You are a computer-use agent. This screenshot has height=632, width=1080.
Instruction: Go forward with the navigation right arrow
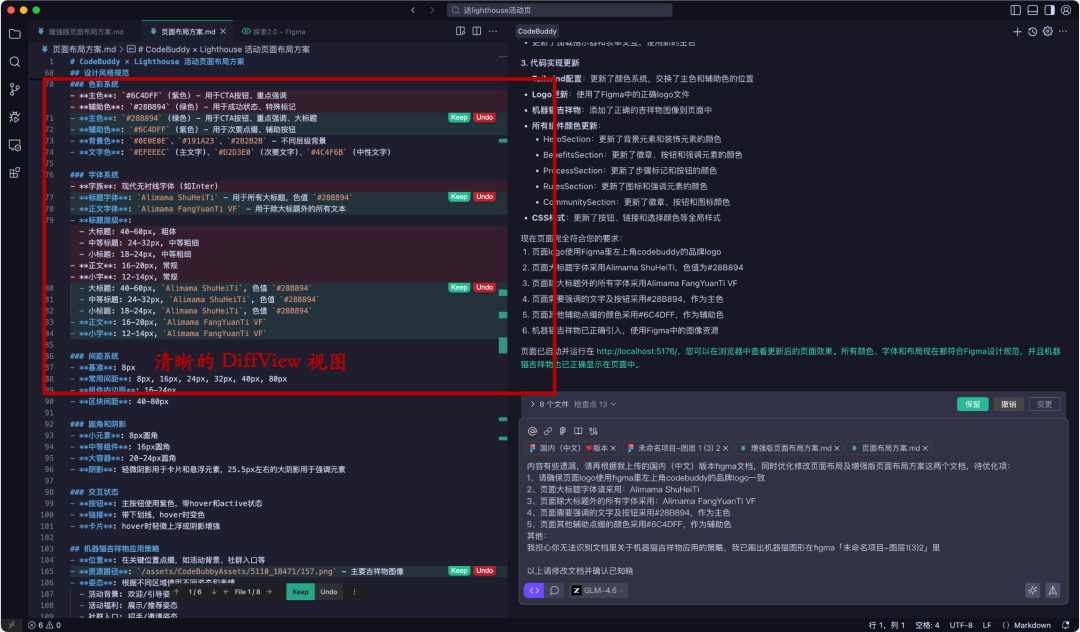(433, 10)
